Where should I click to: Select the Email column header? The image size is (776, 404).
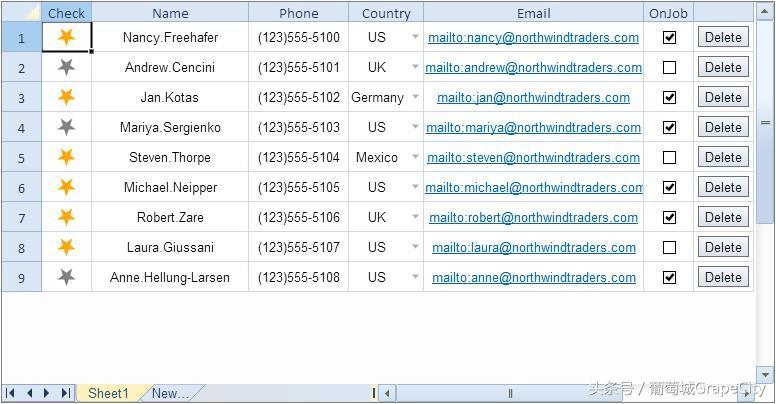coord(534,12)
